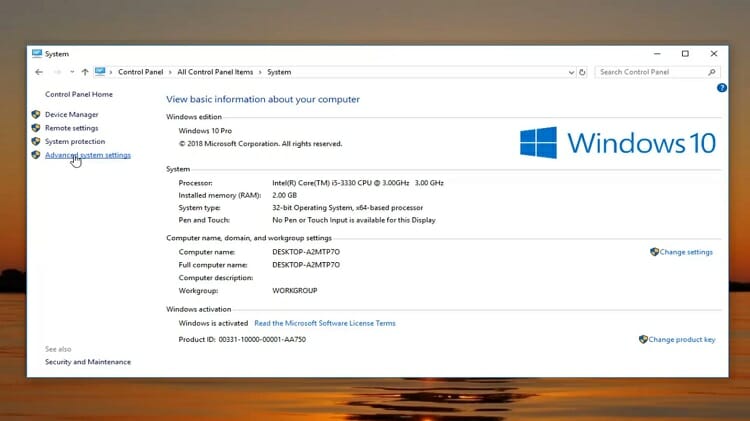Click View basic information heading
This screenshot has width=750, height=421.
click(263, 100)
